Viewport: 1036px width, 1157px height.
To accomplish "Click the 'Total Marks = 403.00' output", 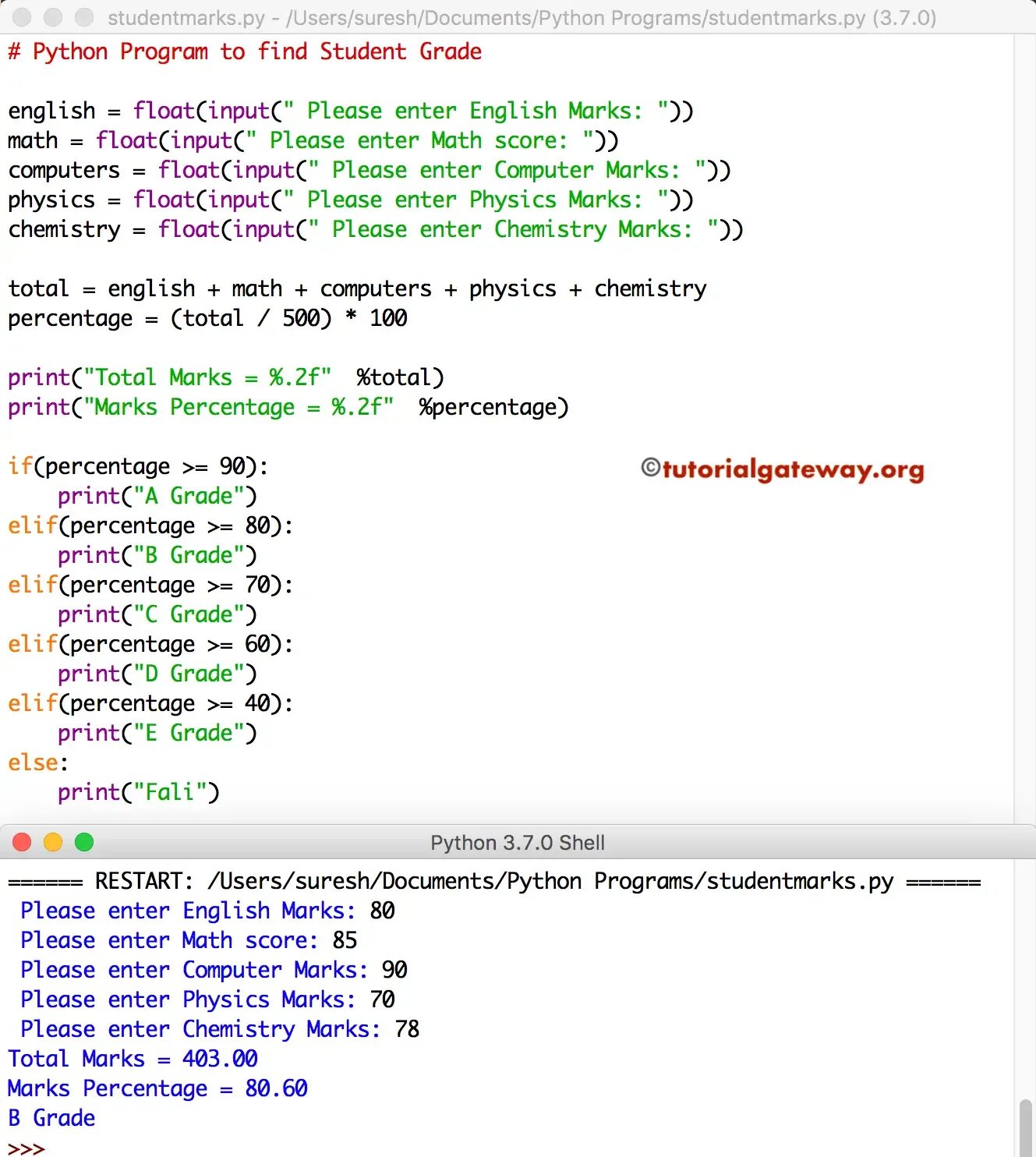I will [133, 1059].
